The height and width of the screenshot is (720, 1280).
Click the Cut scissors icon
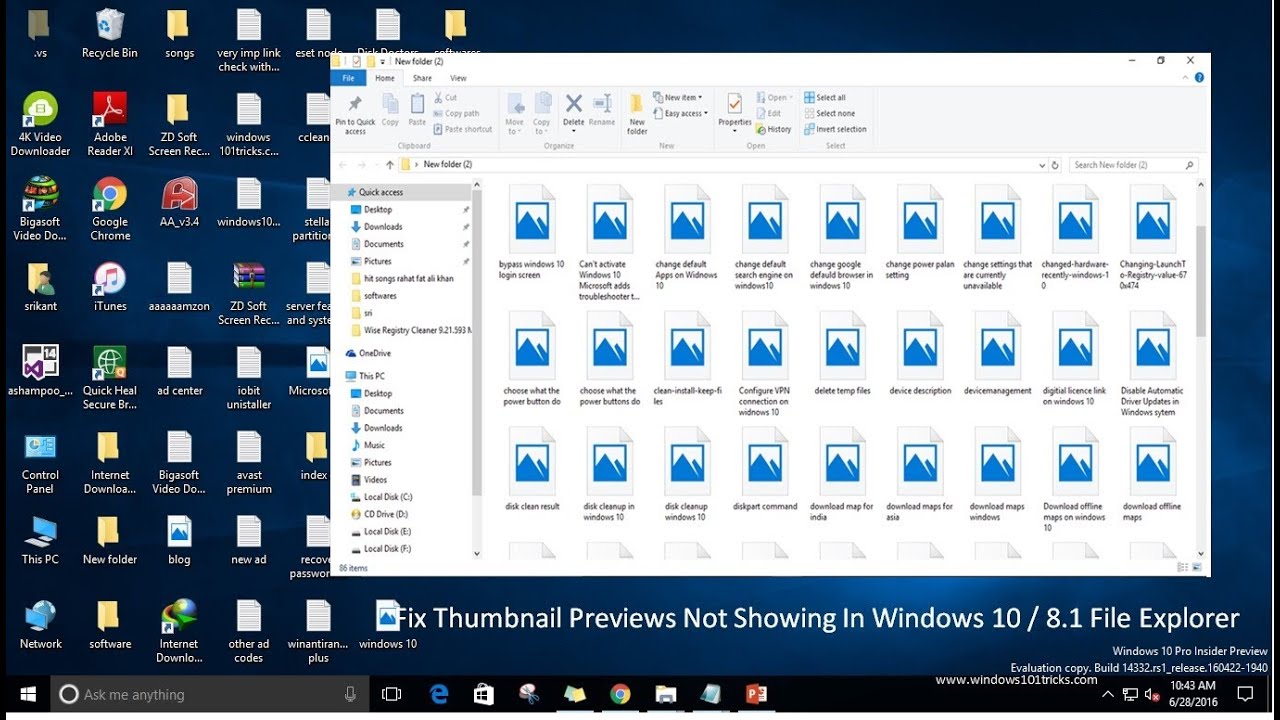tap(438, 98)
